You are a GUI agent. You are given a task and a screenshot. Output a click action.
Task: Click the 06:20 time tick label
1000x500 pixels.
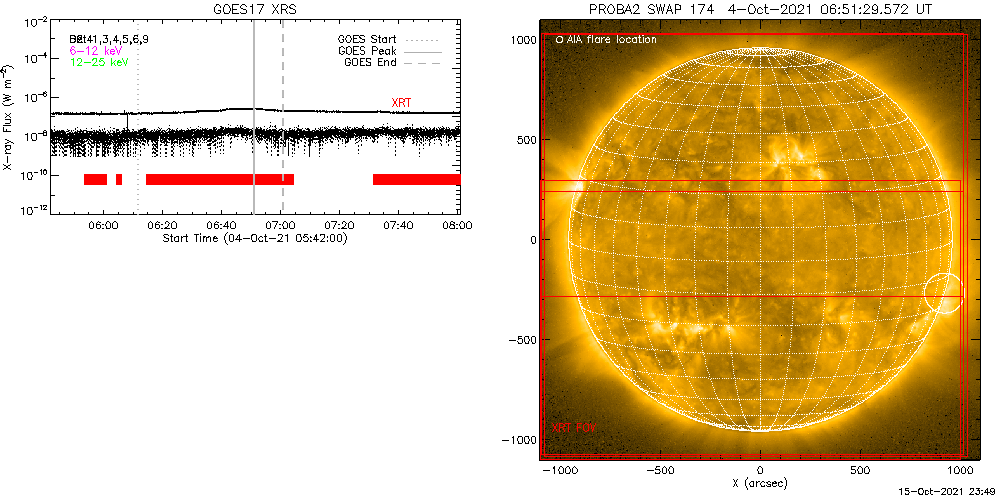point(163,225)
